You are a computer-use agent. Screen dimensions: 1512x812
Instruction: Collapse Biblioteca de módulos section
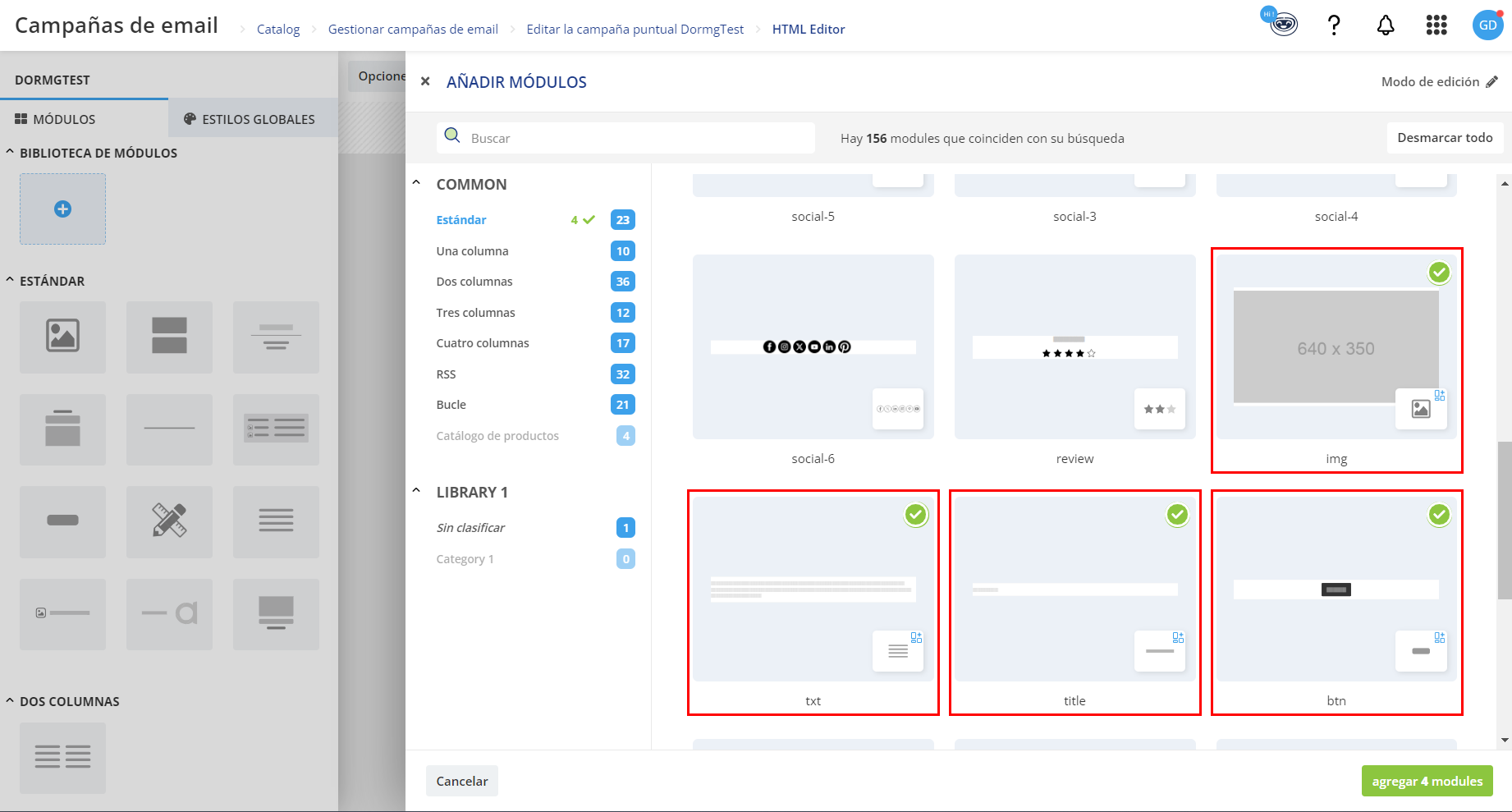click(x=10, y=152)
